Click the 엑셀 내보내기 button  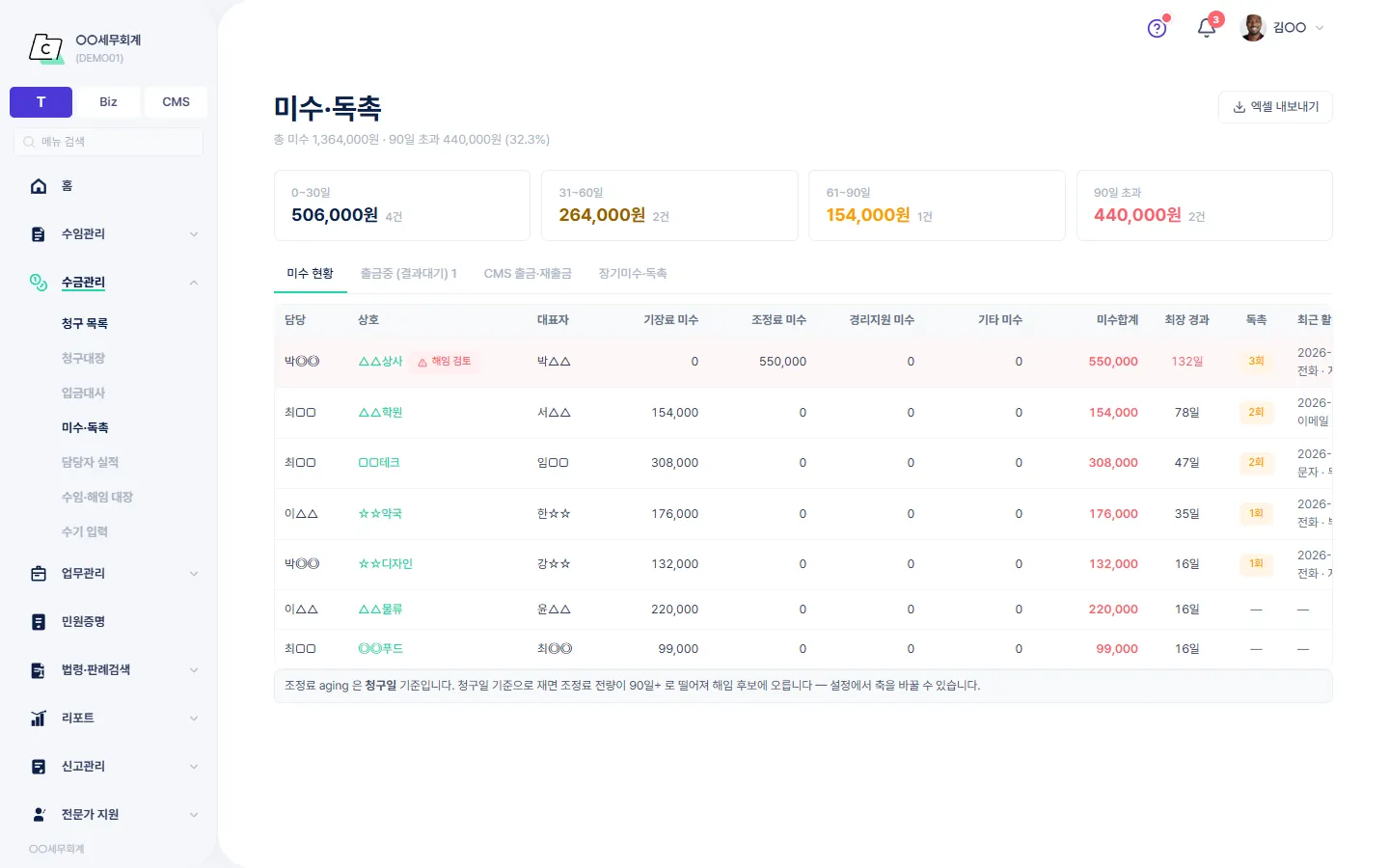click(1275, 107)
